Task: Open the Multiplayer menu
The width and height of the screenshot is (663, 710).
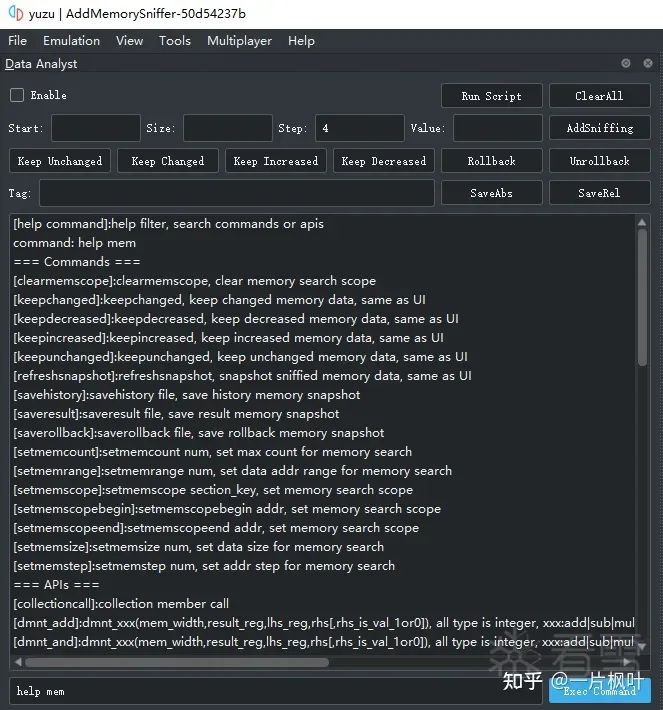Action: tap(240, 41)
